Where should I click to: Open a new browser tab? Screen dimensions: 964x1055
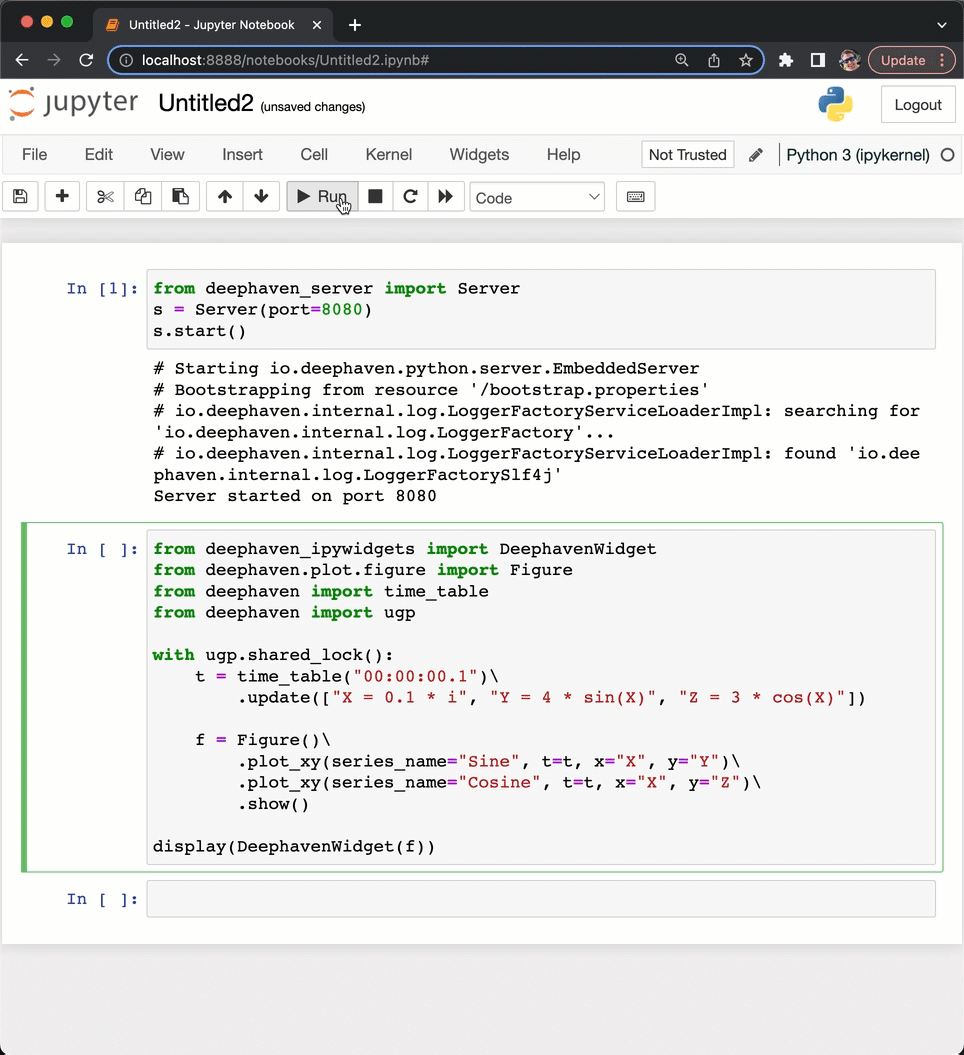click(355, 26)
